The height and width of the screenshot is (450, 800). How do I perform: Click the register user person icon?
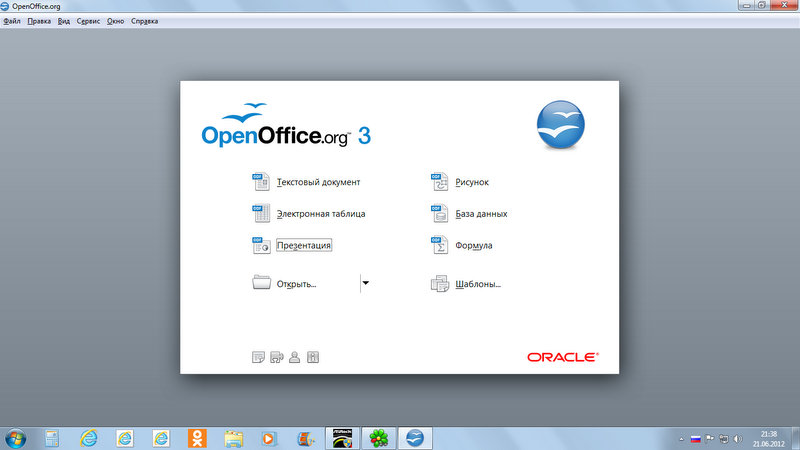294,357
